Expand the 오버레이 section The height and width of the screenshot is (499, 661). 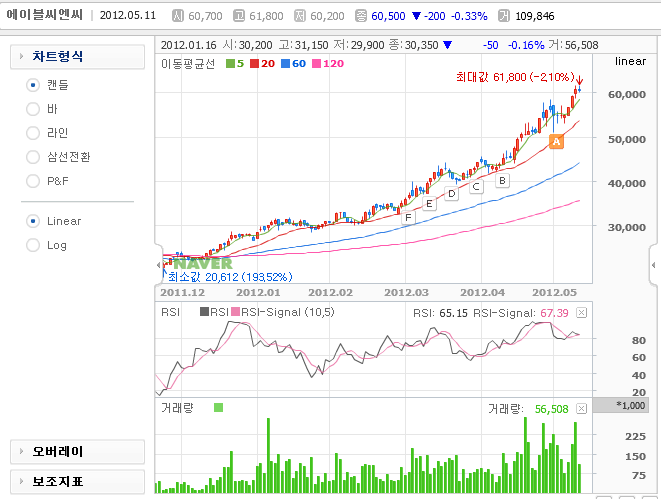click(x=76, y=452)
